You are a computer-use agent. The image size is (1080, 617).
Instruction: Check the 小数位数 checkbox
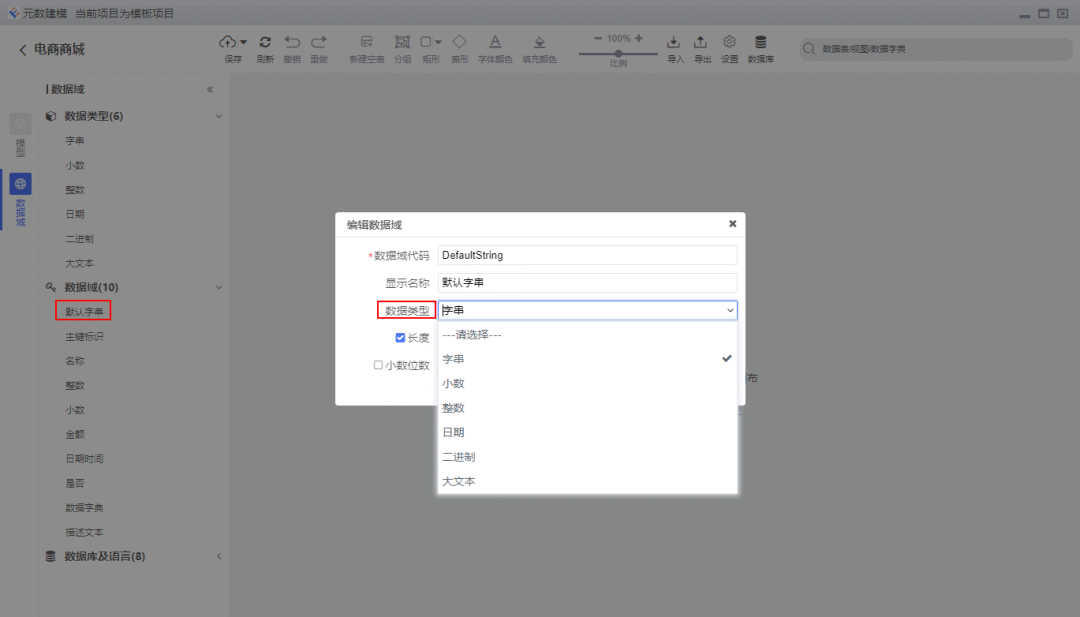coord(378,365)
